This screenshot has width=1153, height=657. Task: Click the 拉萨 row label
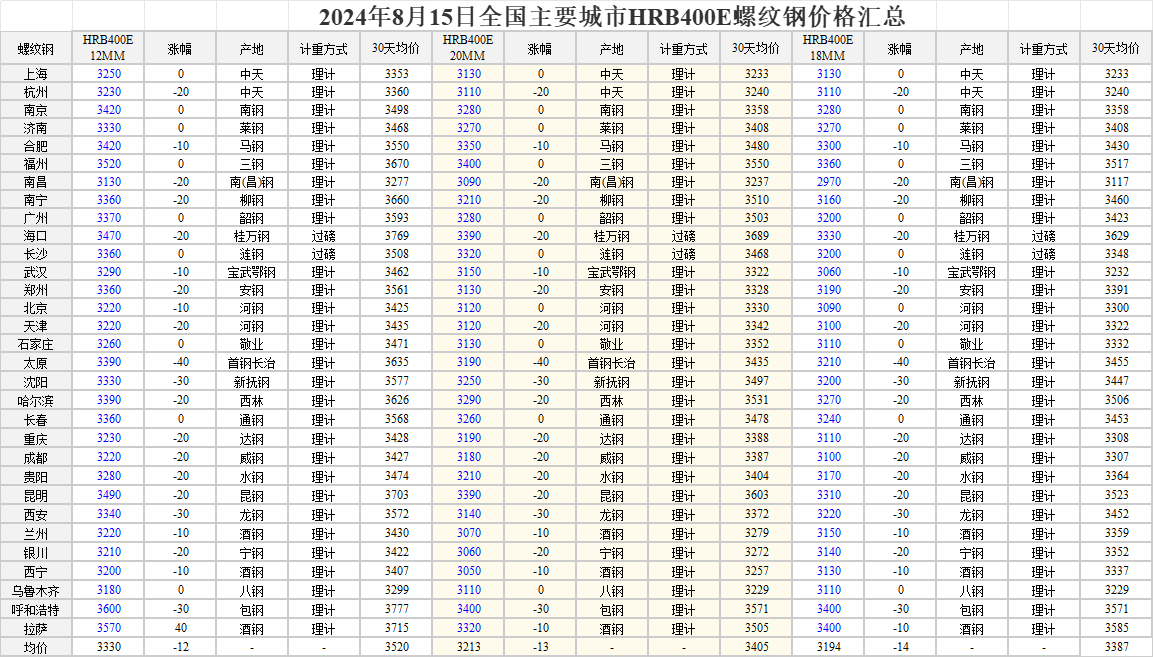click(x=36, y=628)
